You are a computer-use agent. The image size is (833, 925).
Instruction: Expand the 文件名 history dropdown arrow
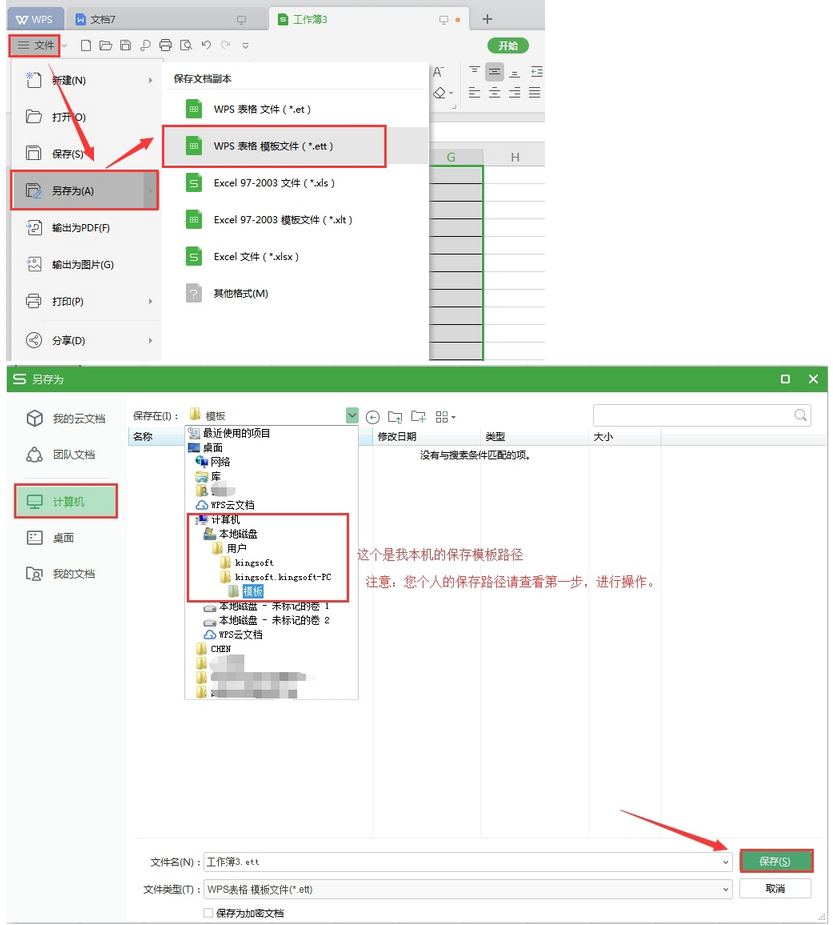point(725,862)
